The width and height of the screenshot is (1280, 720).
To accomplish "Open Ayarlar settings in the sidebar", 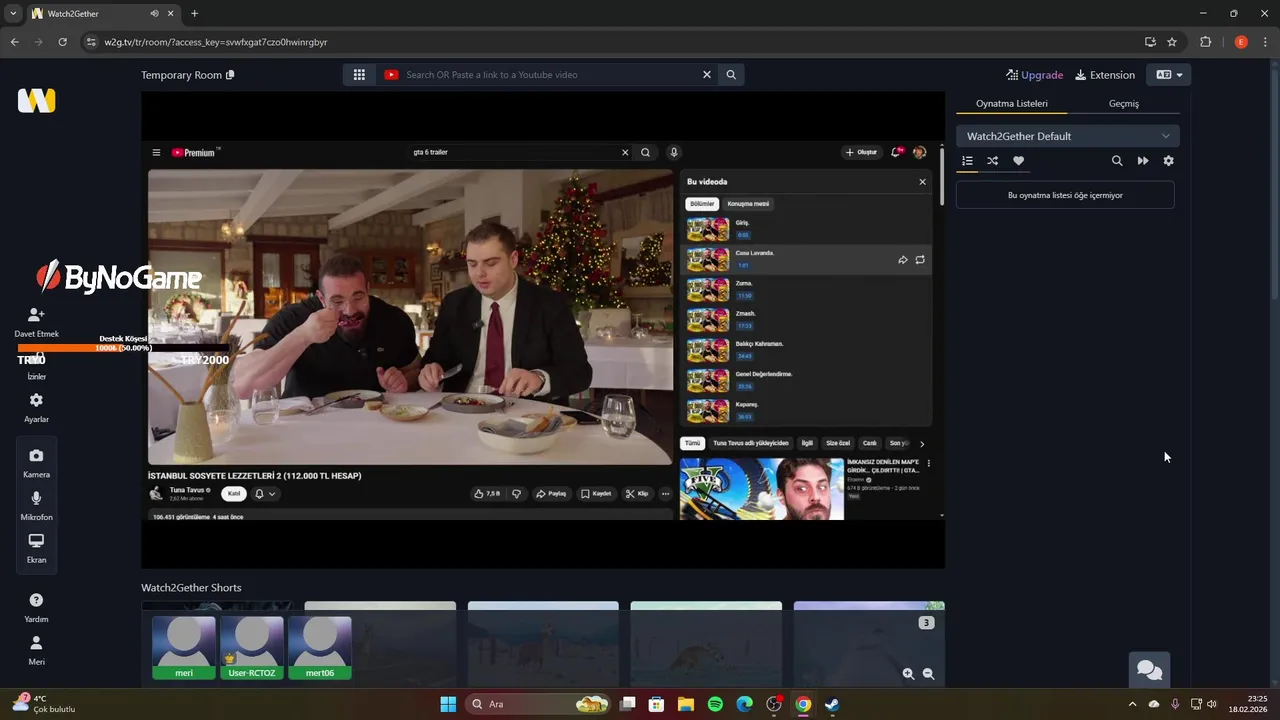I will tap(36, 407).
